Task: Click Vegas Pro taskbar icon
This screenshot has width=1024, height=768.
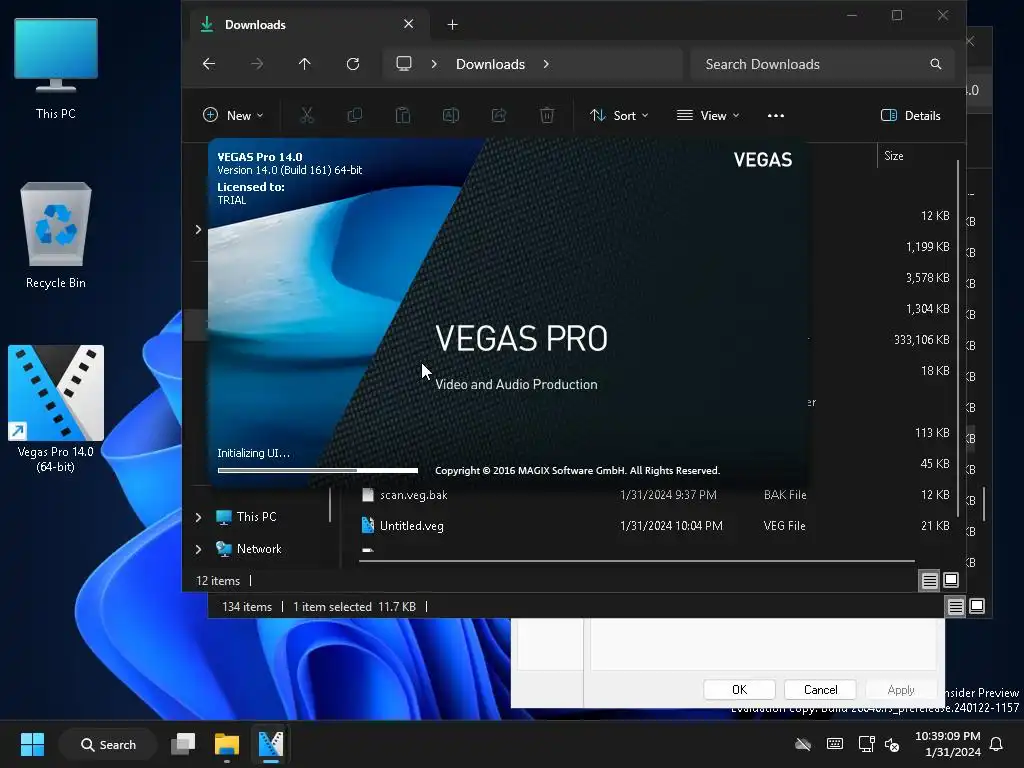Action: (x=270, y=744)
